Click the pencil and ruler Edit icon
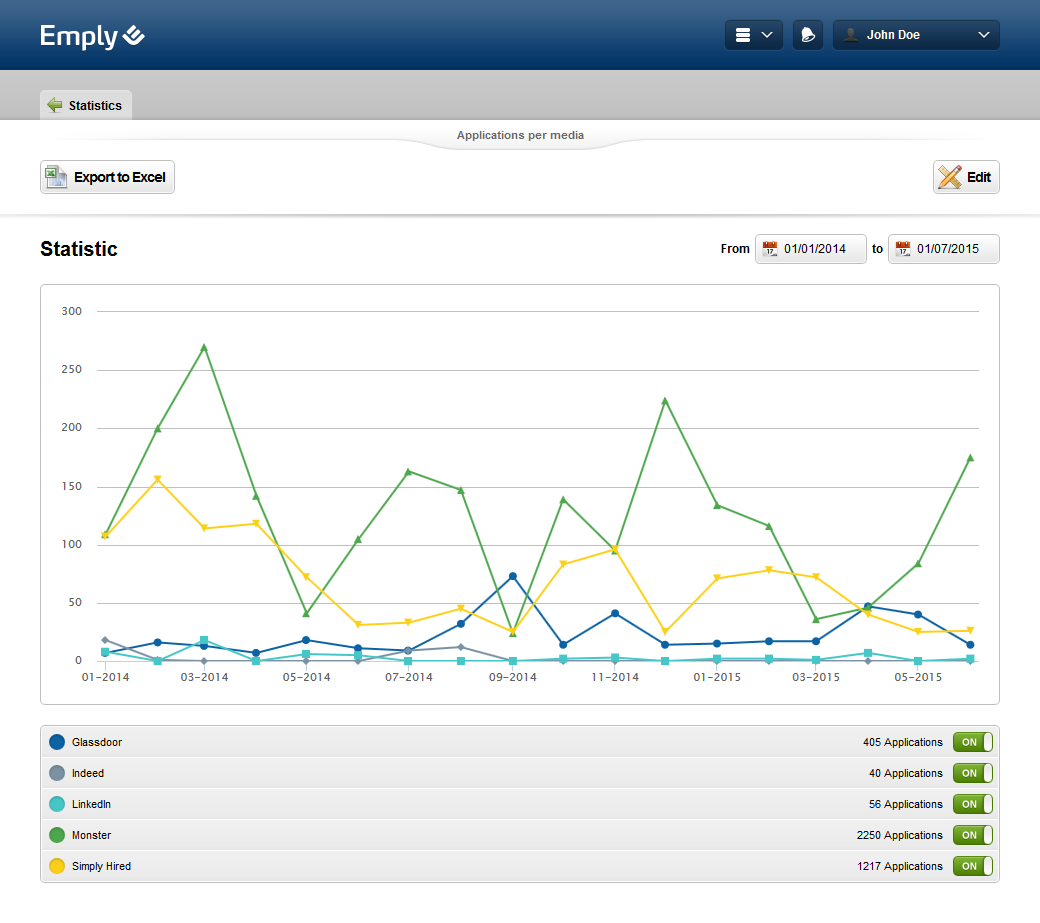Screen dimensions: 1040x923 click(x=948, y=177)
